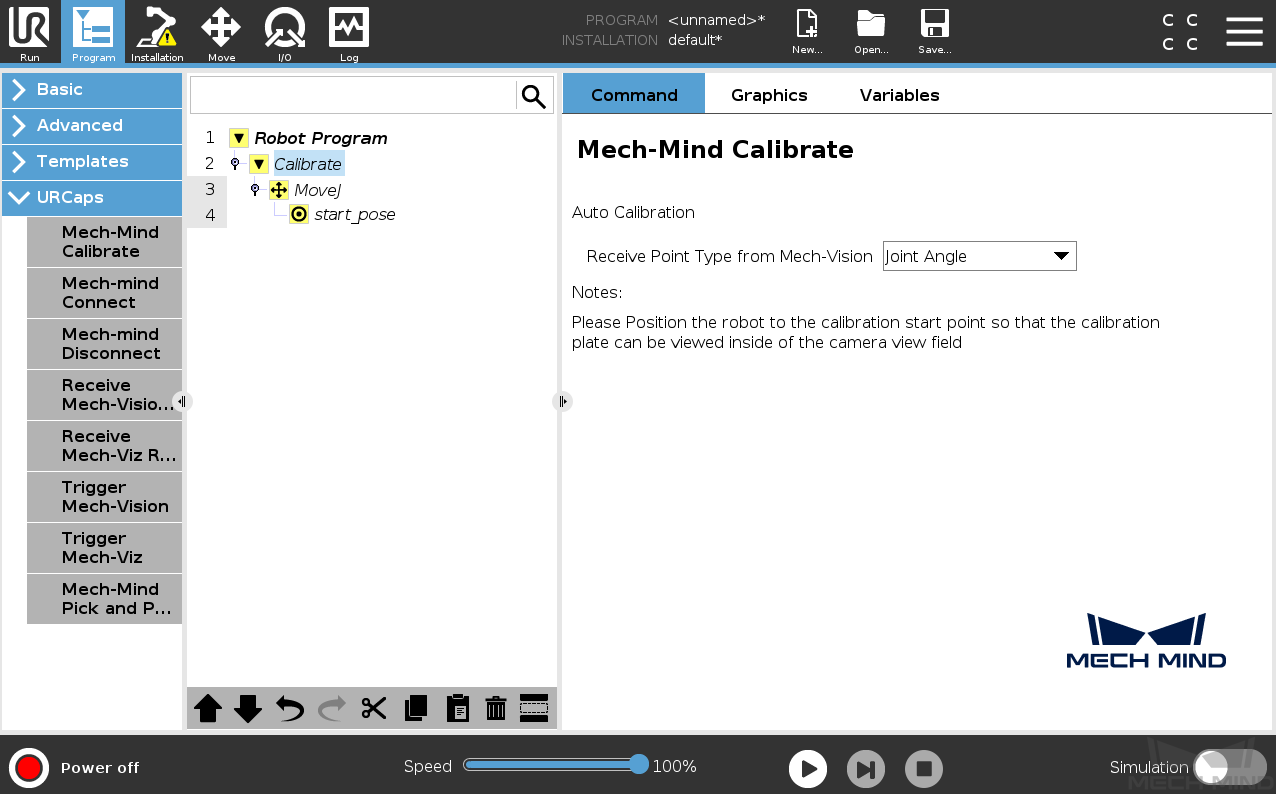Viewport: 1276px width, 794px height.
Task: Click the unnamed program name
Action: point(716,20)
